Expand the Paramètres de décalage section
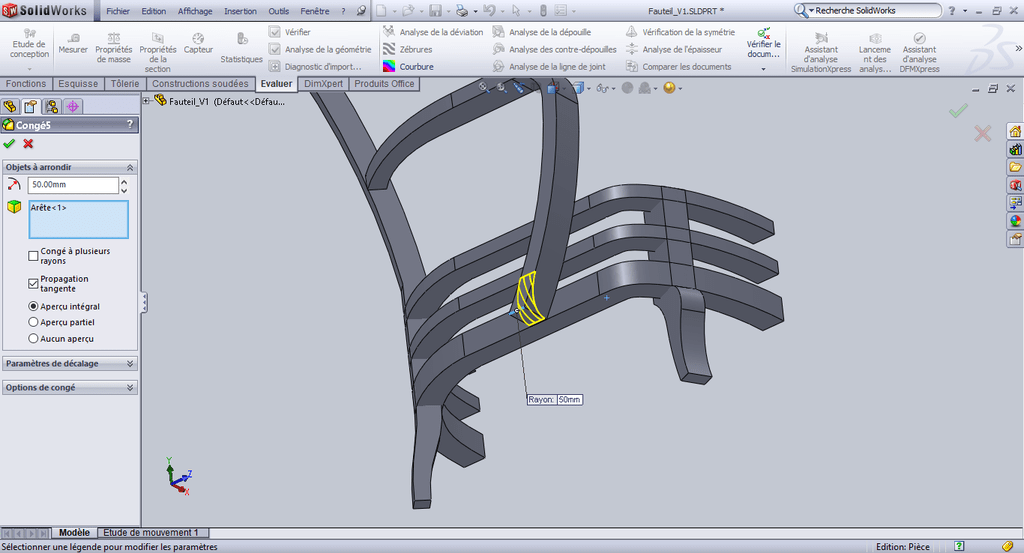This screenshot has width=1024, height=553. (x=130, y=364)
